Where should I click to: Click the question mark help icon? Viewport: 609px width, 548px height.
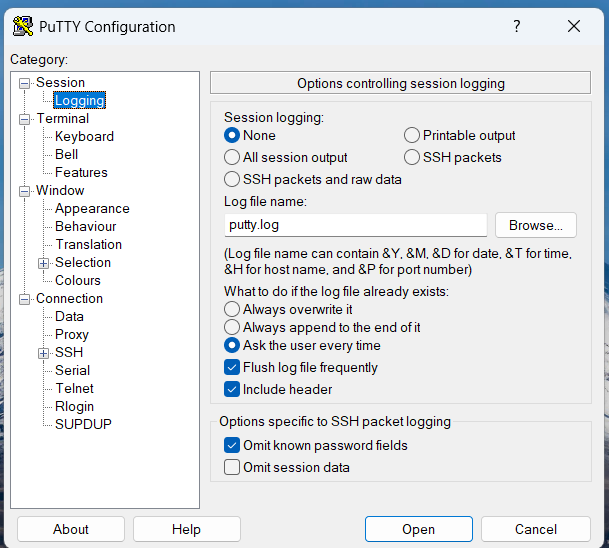(516, 26)
